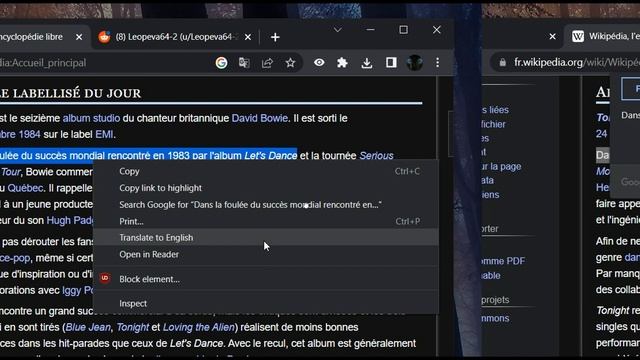Click the Wikipedia W favicon in right window
Image resolution: width=640 pixels, height=360 pixels.
[x=578, y=37]
